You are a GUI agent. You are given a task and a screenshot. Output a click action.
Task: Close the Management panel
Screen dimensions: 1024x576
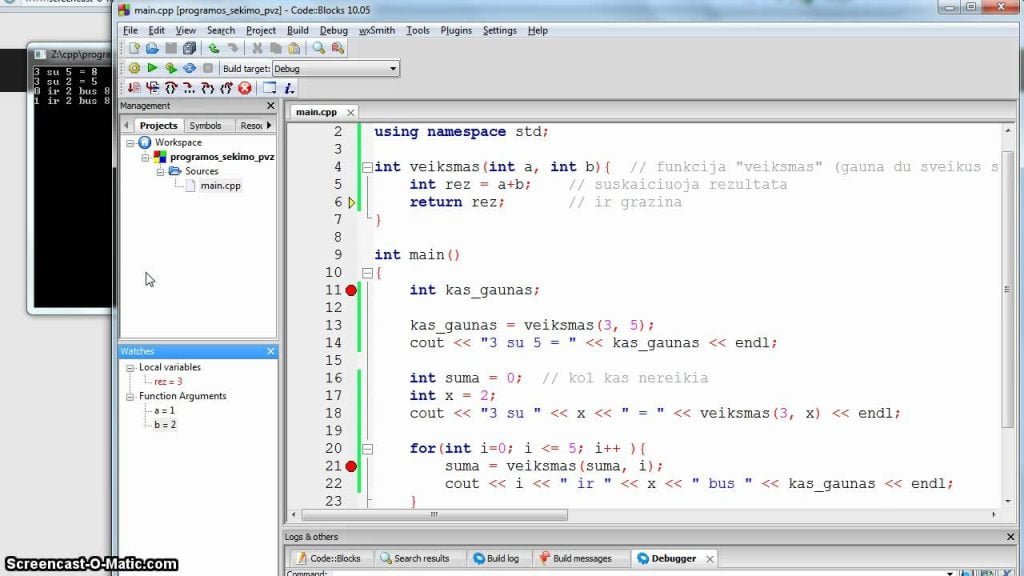coord(271,106)
